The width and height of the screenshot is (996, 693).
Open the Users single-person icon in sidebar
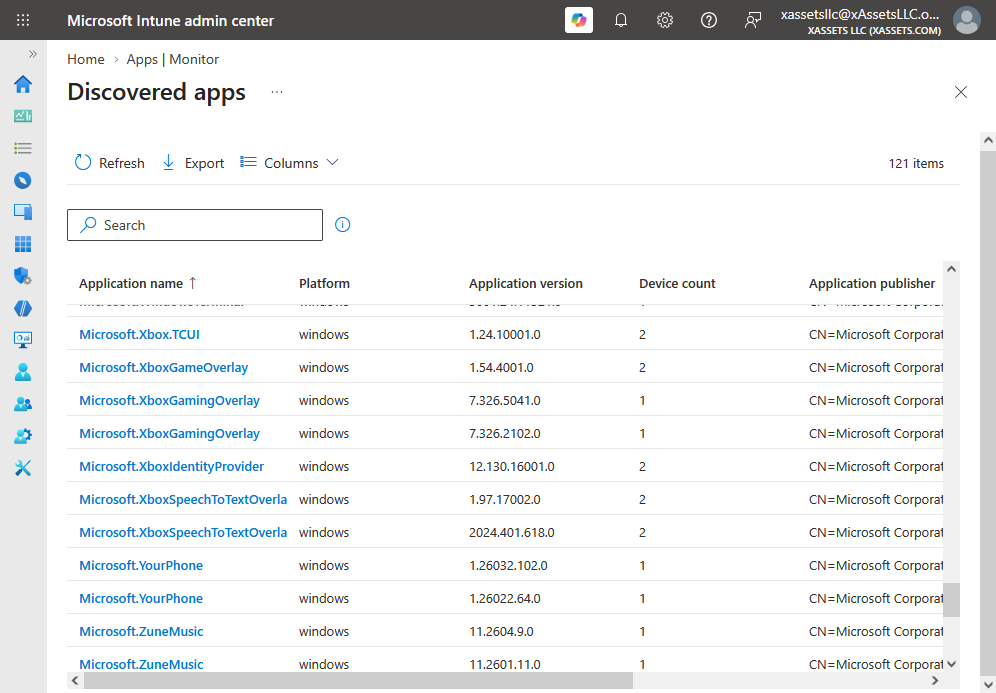pos(23,372)
